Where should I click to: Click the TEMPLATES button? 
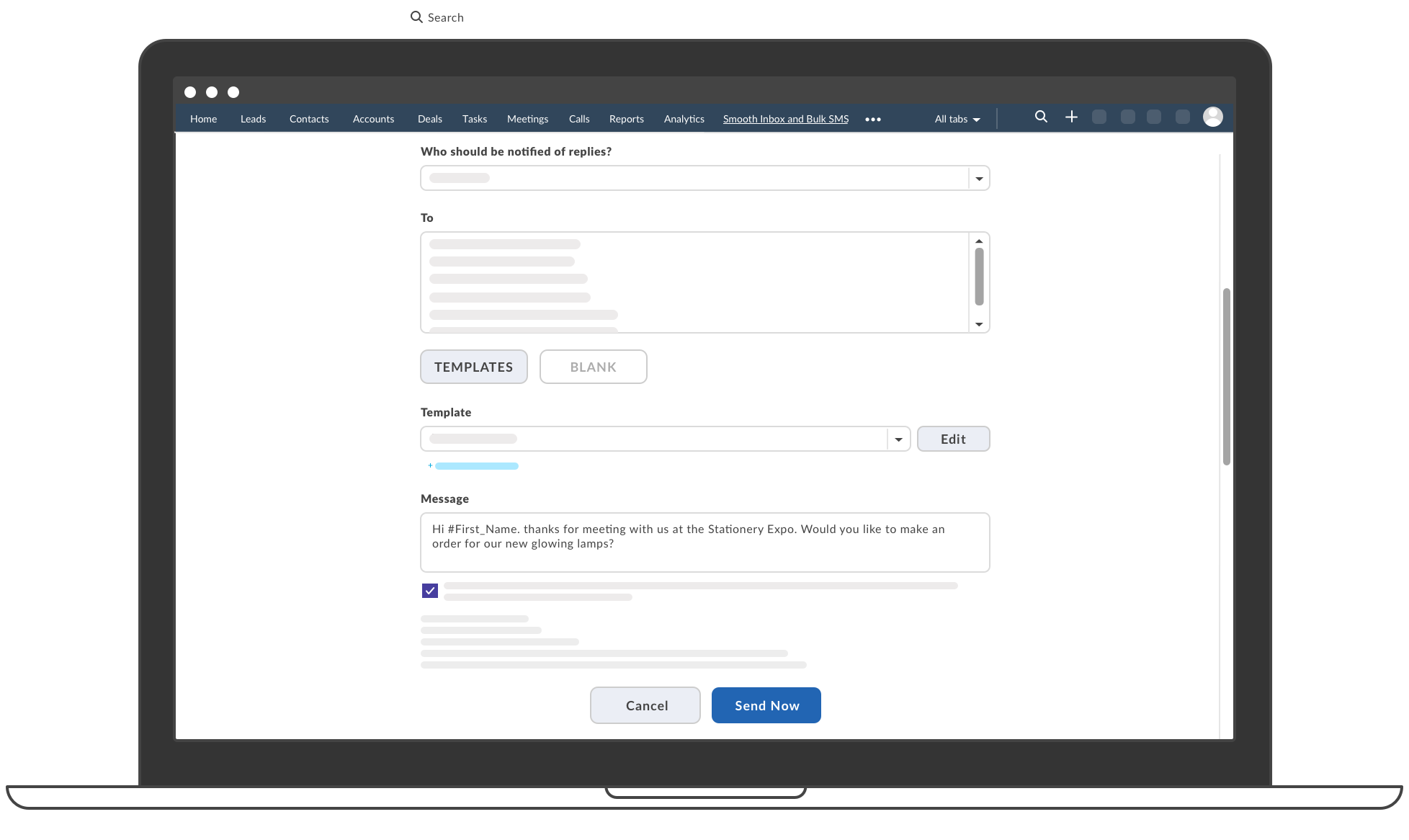(474, 367)
